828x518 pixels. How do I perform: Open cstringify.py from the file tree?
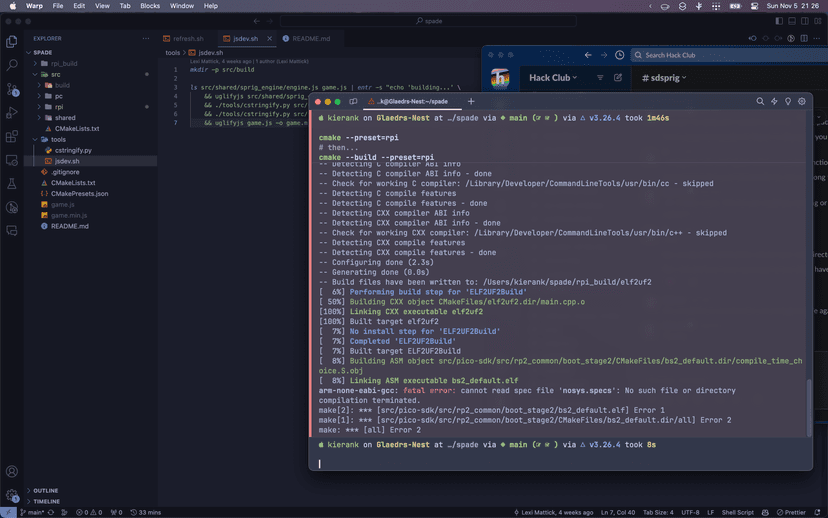tap(73, 150)
